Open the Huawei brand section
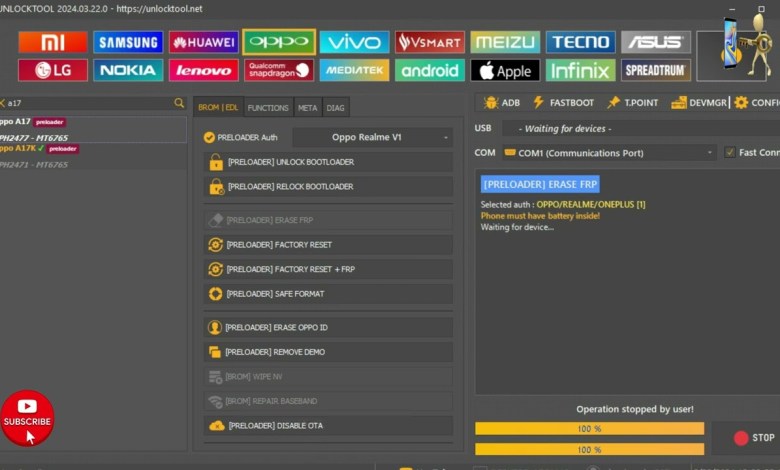 pos(203,42)
